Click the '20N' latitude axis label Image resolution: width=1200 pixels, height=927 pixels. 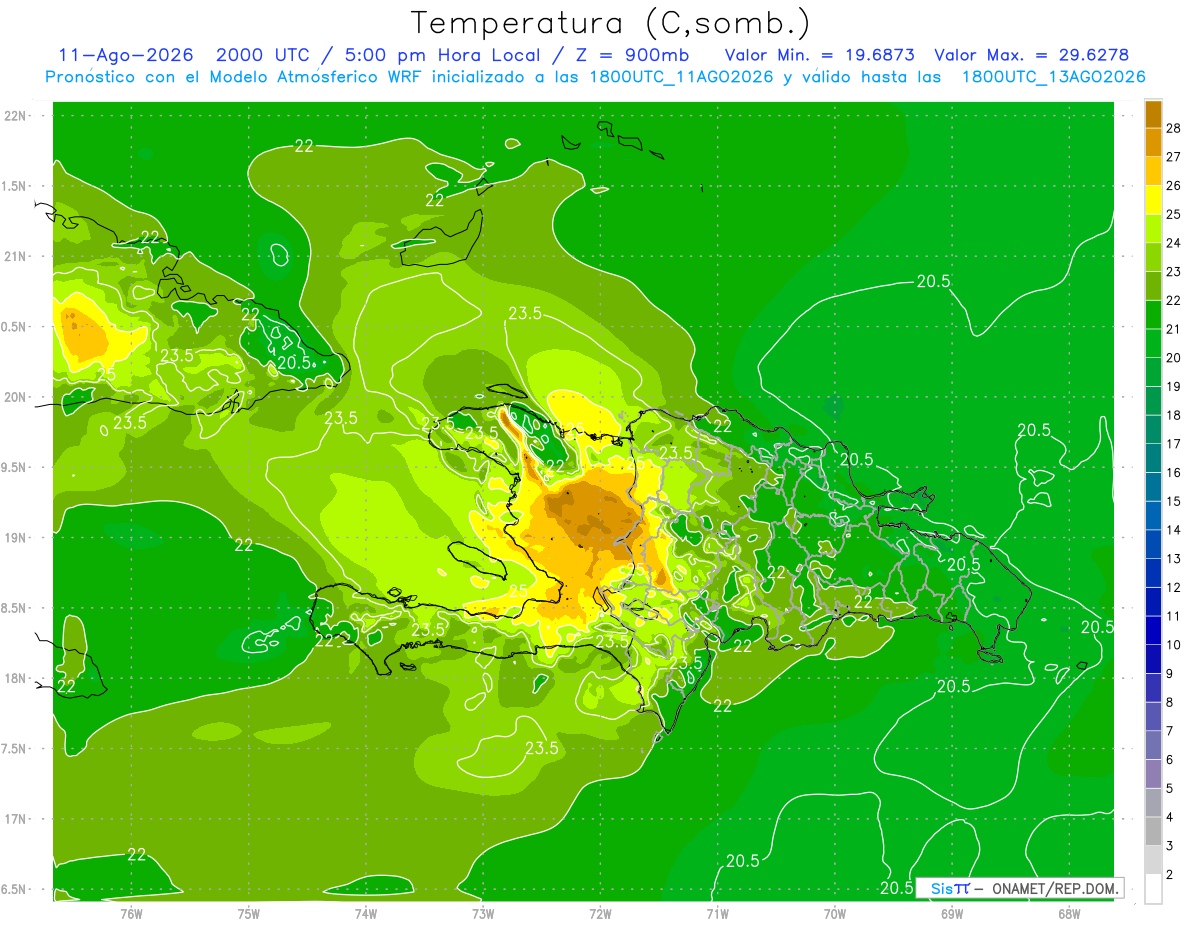pyautogui.click(x=15, y=397)
